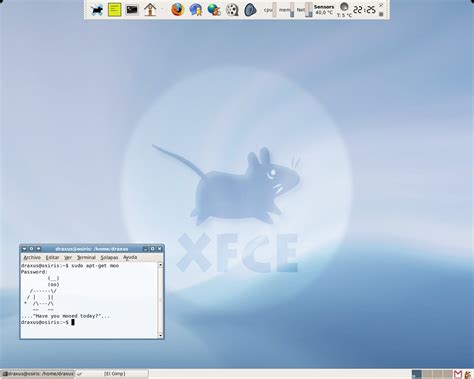The image size is (474, 379).
Task: Click the small square button below panel X
Action: (x=381, y=14)
